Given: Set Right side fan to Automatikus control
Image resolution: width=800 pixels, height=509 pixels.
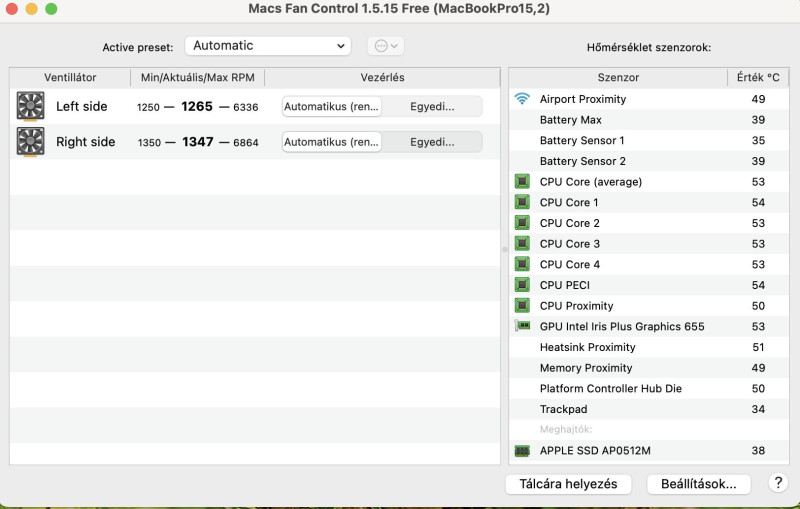Looking at the screenshot, I should 332,142.
